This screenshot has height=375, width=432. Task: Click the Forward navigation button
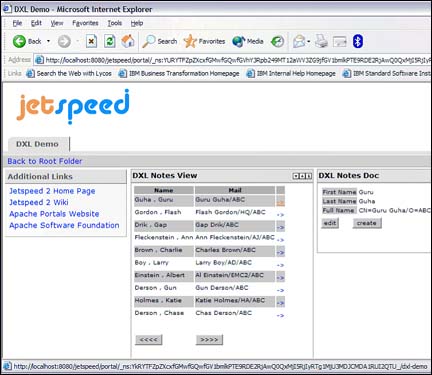coord(64,42)
